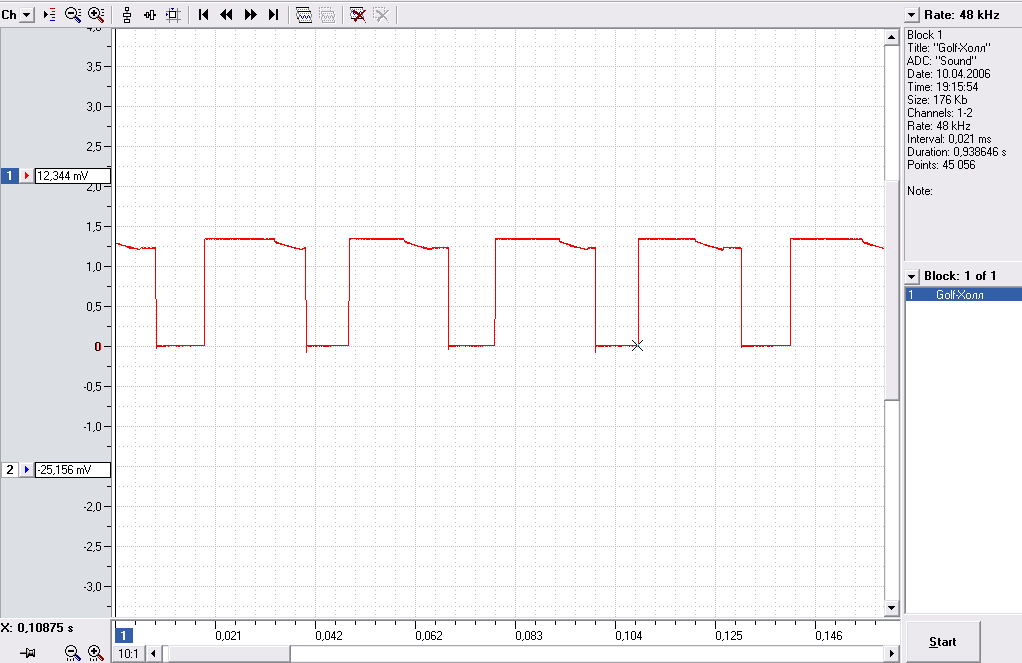The image size is (1022, 663).
Task: Zoom in vertically with top toolbar magnifier
Action: tap(96, 14)
